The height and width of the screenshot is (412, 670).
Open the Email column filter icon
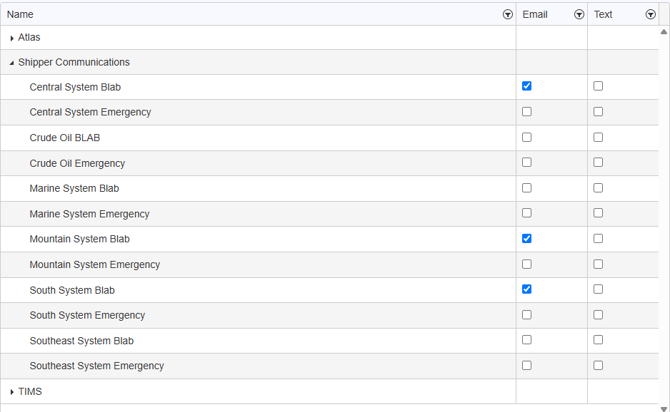[579, 15]
